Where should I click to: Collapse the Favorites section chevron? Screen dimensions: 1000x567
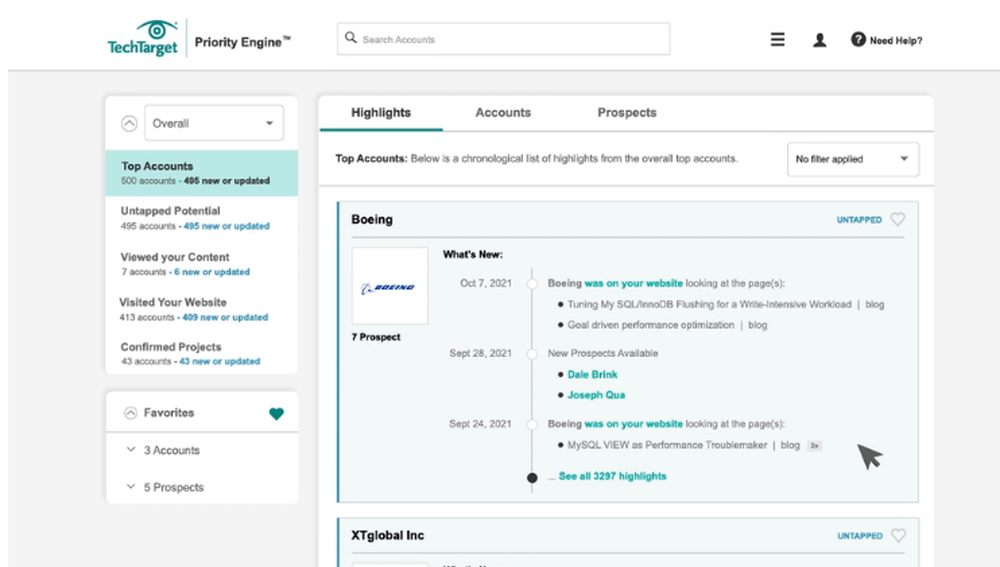pyautogui.click(x=130, y=413)
